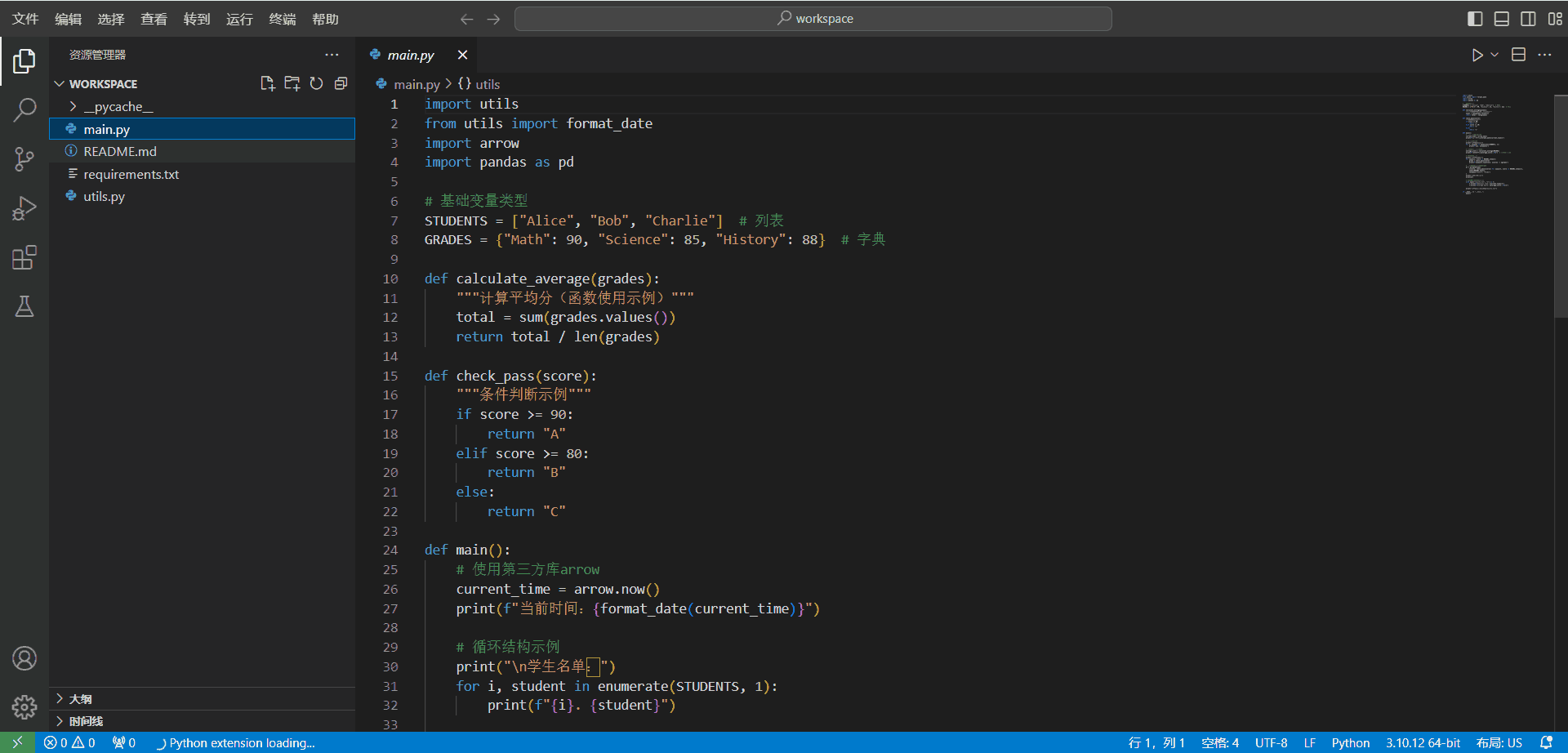Image resolution: width=1568 pixels, height=753 pixels.
Task: Click the New File icon in explorer
Action: [x=267, y=83]
